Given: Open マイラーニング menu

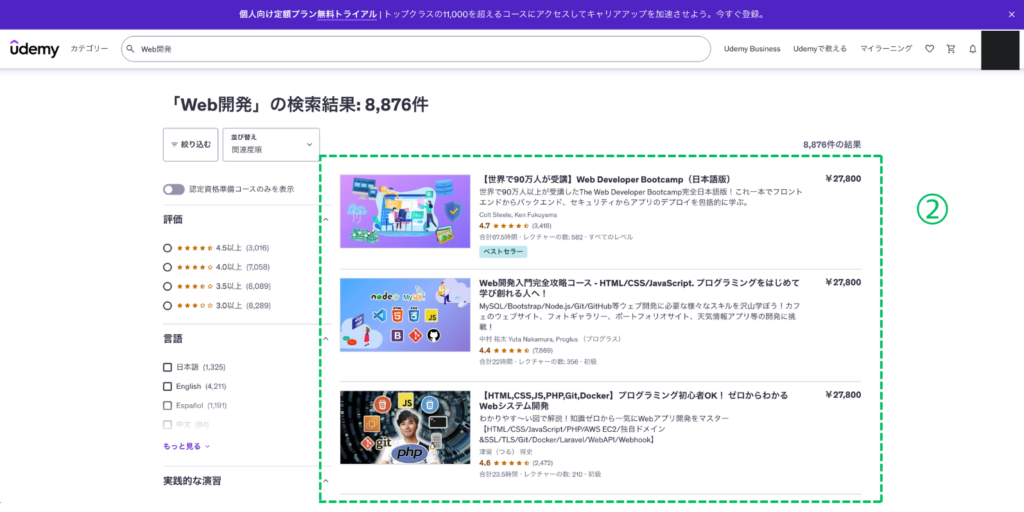Looking at the screenshot, I should pos(886,49).
